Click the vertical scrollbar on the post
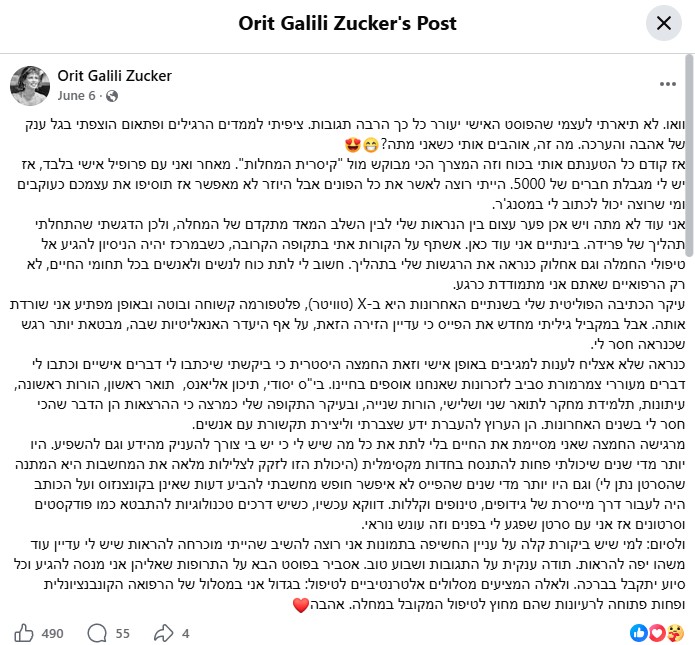The width and height of the screenshot is (695, 645). [689, 155]
